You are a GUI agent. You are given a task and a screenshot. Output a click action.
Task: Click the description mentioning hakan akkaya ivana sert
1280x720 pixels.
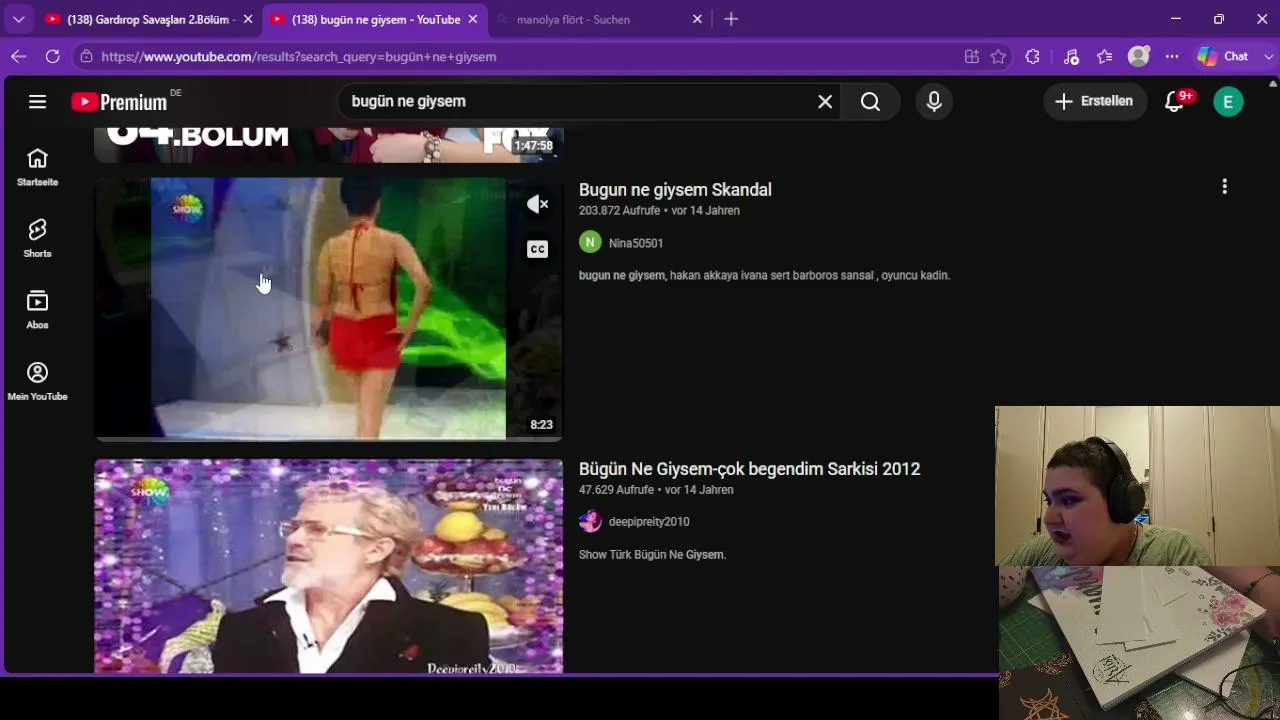764,275
